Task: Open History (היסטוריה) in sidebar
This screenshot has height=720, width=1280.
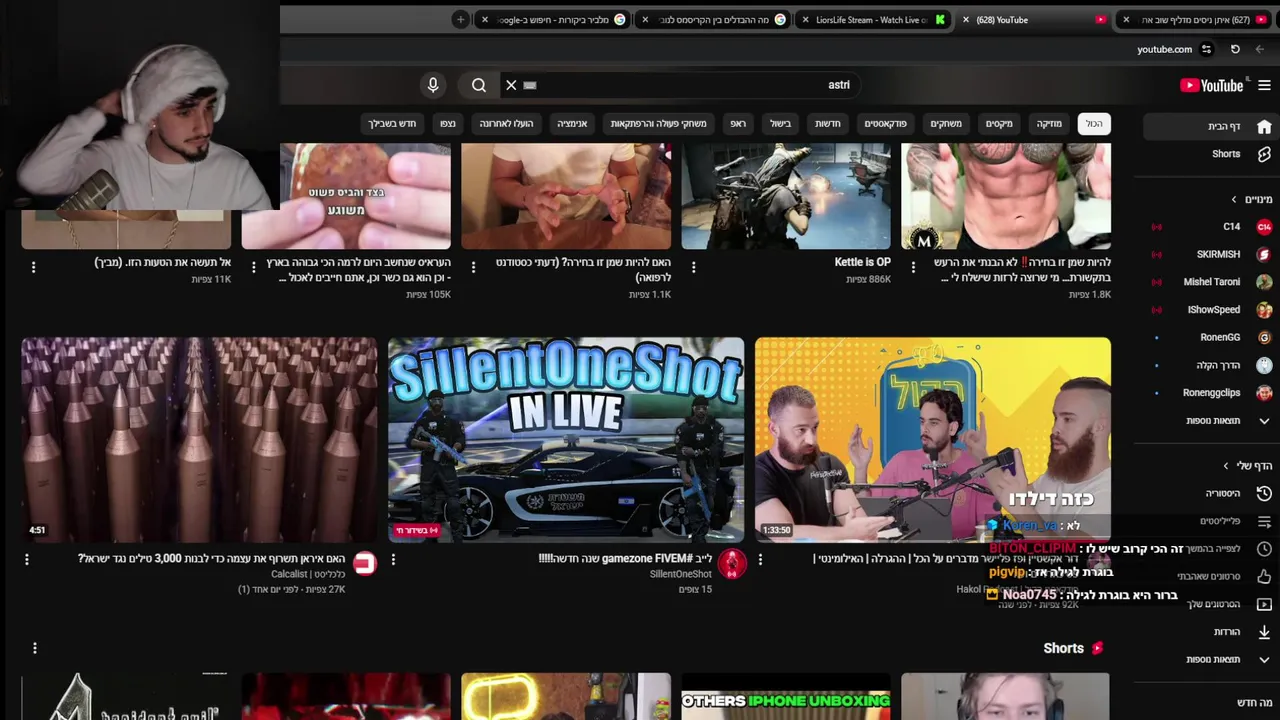Action: click(x=1207, y=493)
